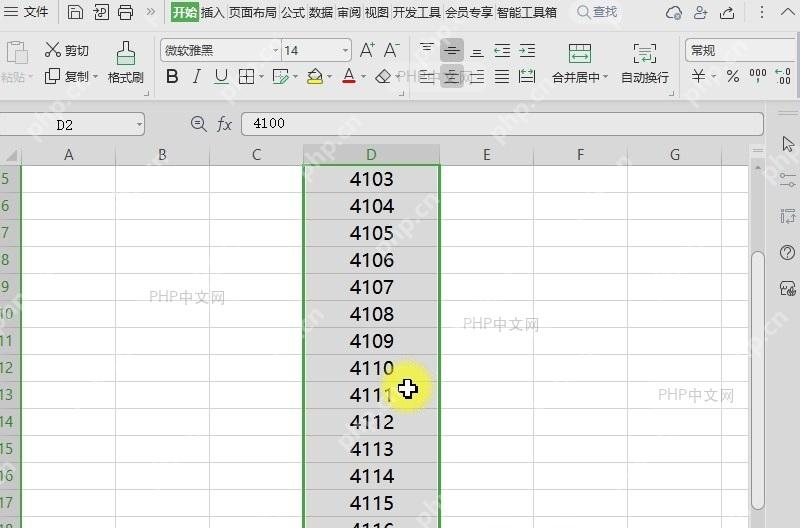Click the increase indent icon
This screenshot has width=800, height=528.
(527, 50)
